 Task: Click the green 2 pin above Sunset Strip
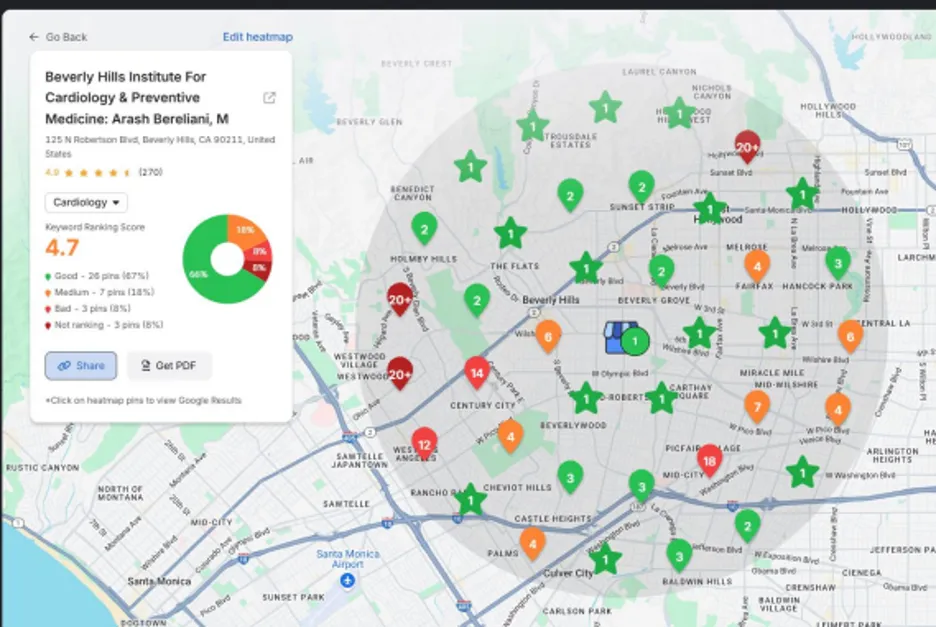(642, 187)
